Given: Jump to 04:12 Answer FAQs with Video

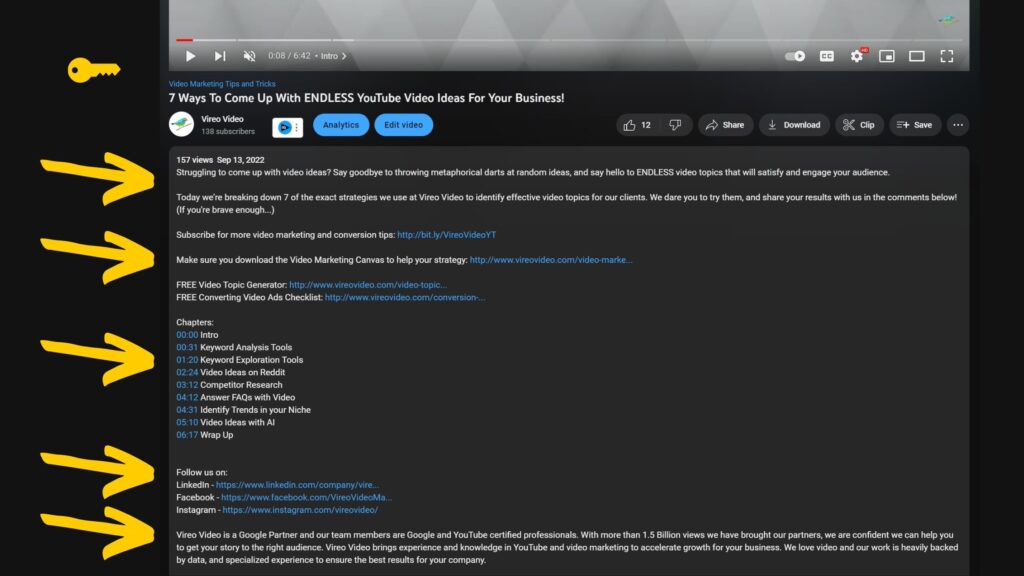Looking at the screenshot, I should tap(187, 397).
